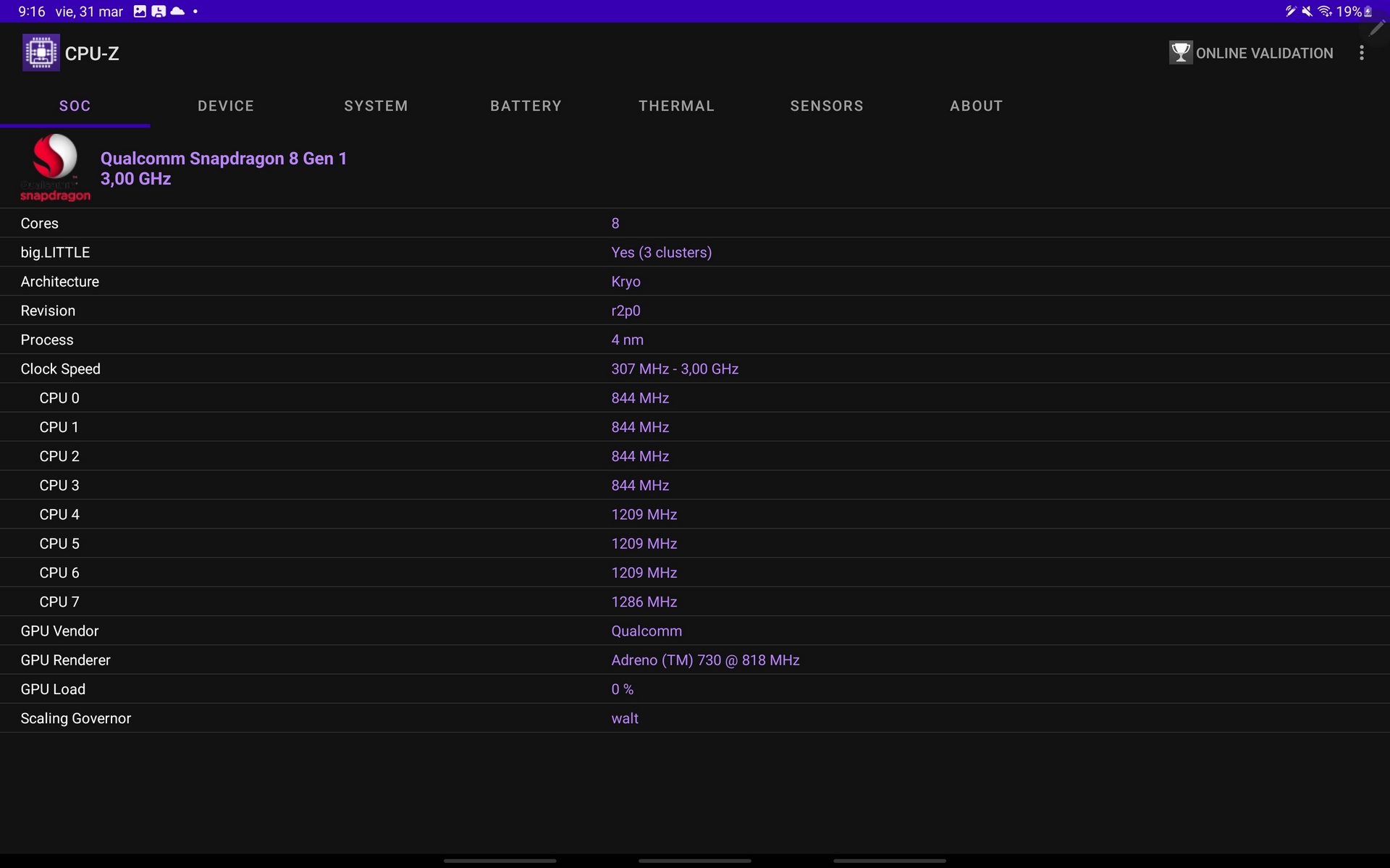
Task: Tap the 'Yes (3 clusters)' value
Action: [x=662, y=253]
